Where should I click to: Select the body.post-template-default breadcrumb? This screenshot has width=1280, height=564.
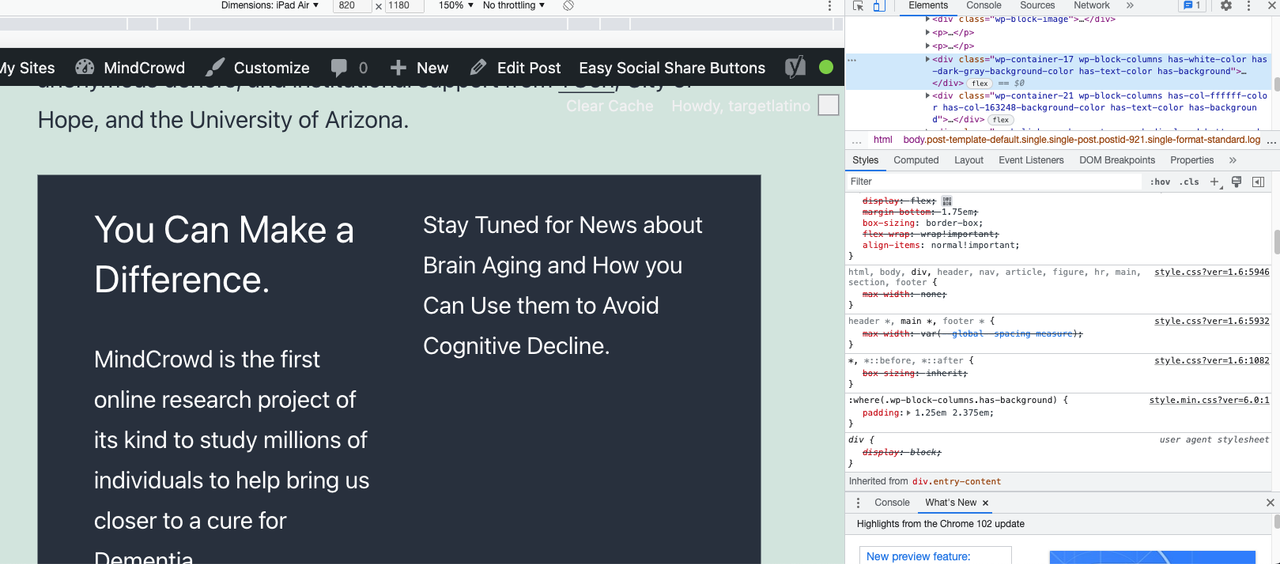click(1082, 140)
